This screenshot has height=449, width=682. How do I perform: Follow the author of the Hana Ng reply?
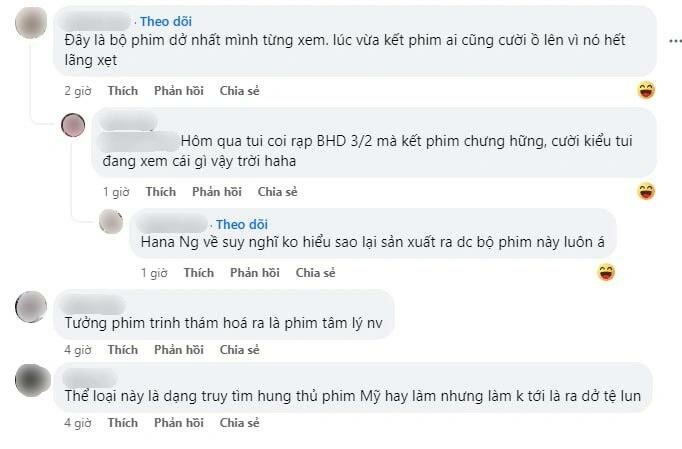click(241, 224)
